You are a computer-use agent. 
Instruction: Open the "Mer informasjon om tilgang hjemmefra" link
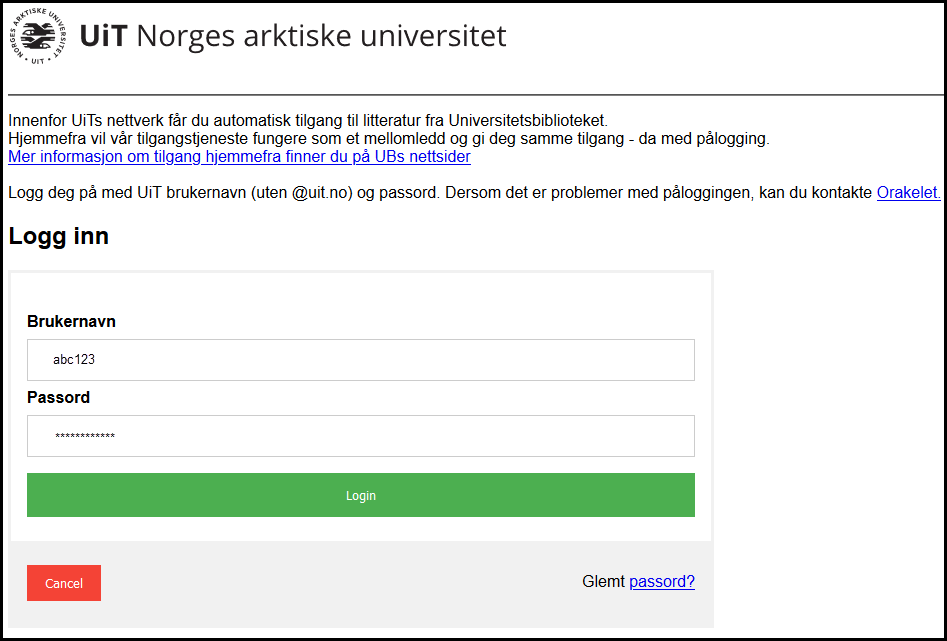tap(239, 157)
